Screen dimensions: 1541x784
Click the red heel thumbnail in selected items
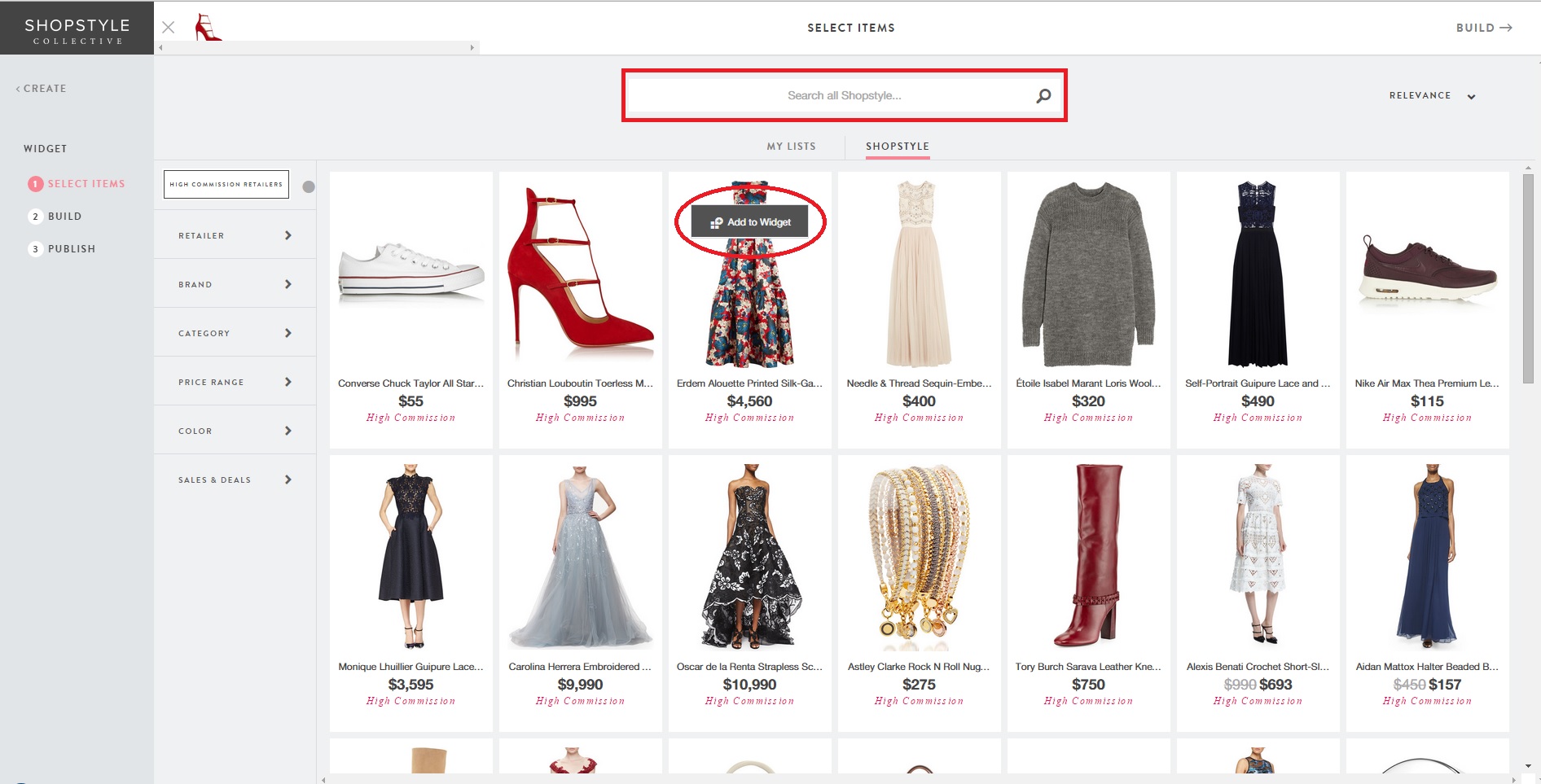pos(208,27)
